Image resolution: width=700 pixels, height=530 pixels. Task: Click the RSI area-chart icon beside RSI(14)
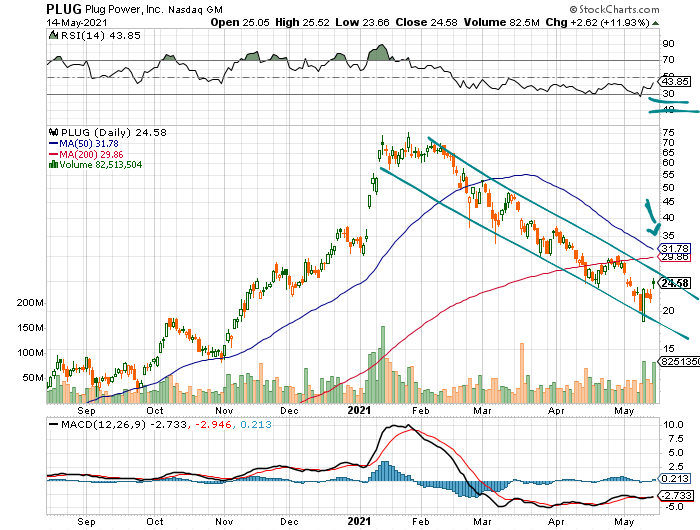[53, 35]
